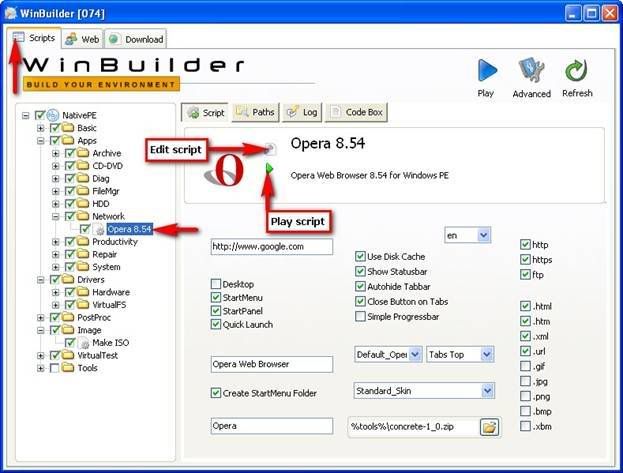The image size is (623, 473).
Task: Click the Opera logo image
Action: (225, 170)
